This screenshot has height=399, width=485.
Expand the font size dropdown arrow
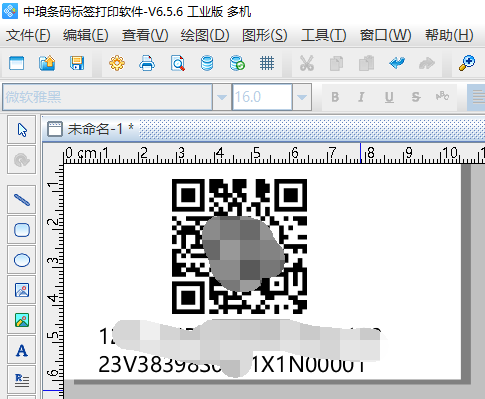tap(302, 97)
